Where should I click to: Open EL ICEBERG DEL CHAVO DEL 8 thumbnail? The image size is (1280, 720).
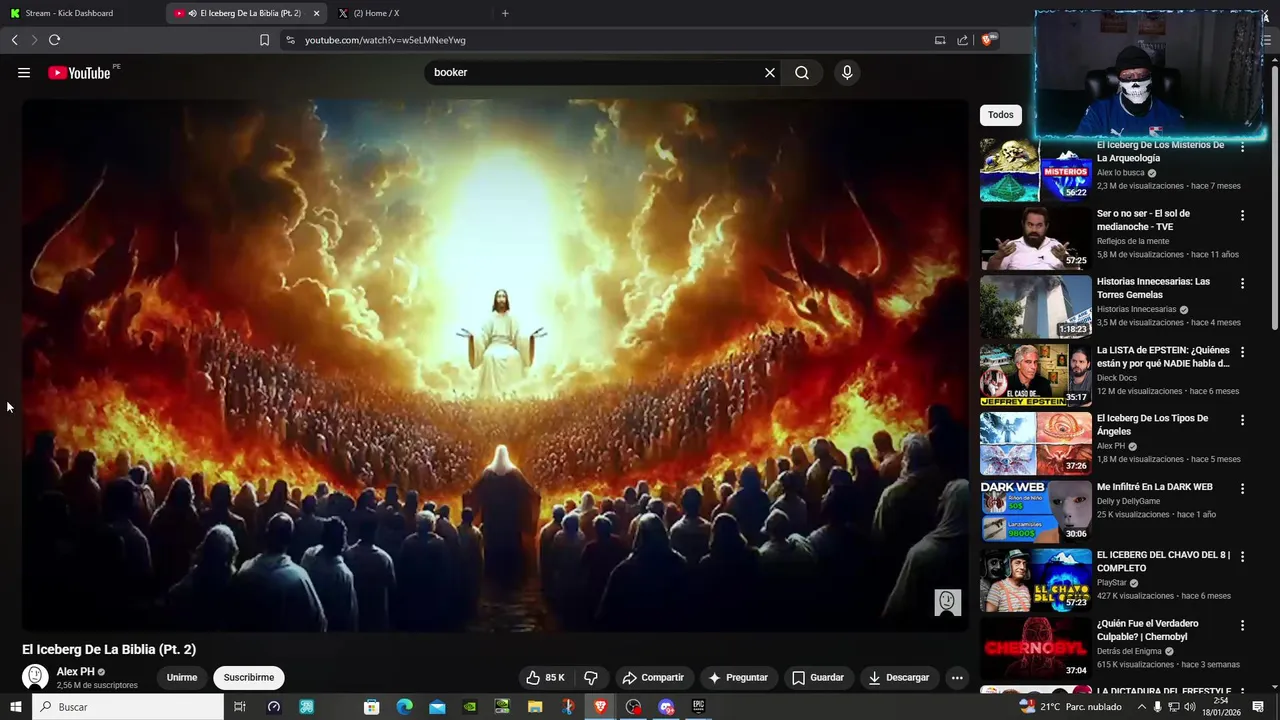pyautogui.click(x=1036, y=581)
